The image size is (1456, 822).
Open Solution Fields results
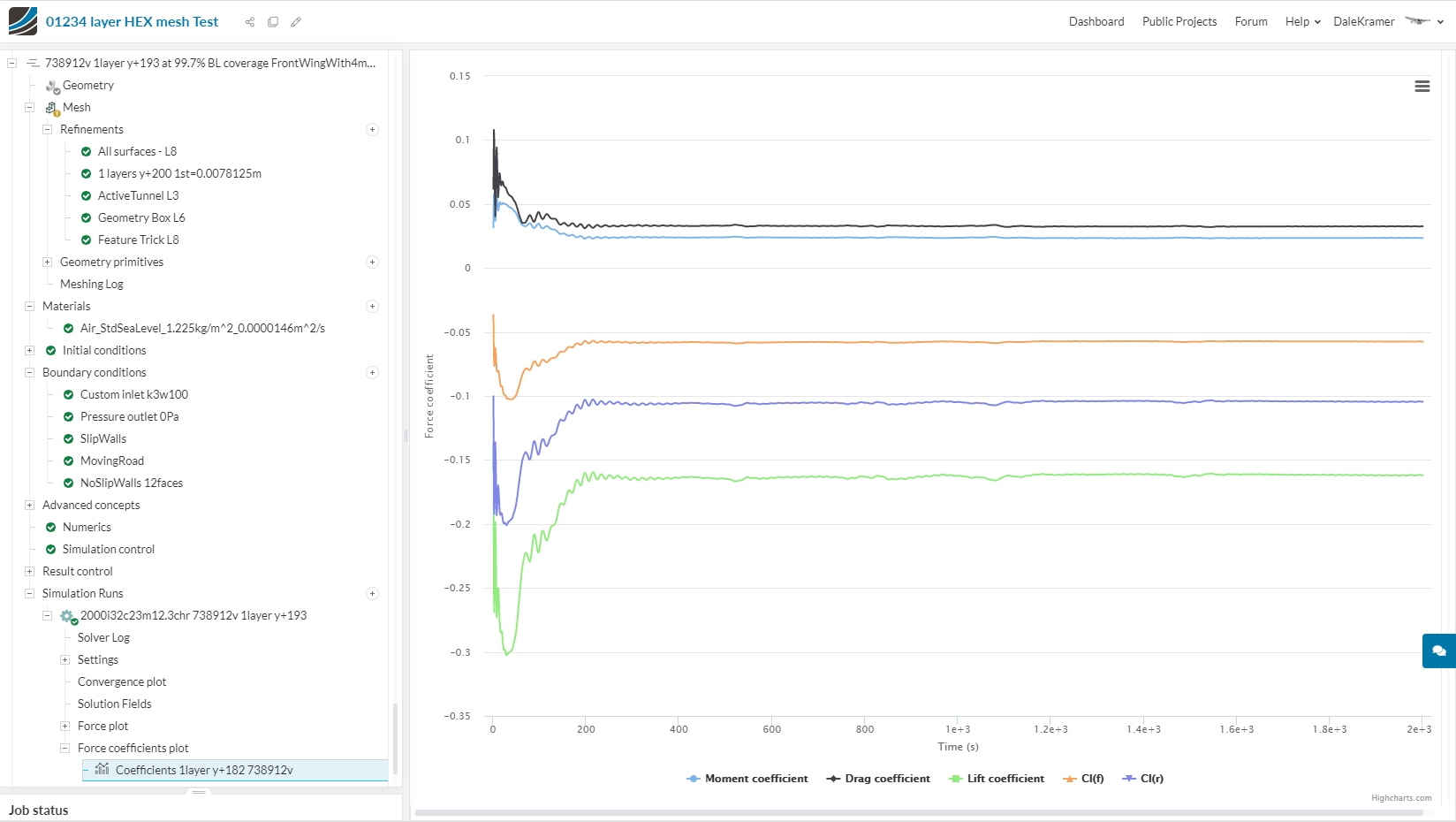115,704
